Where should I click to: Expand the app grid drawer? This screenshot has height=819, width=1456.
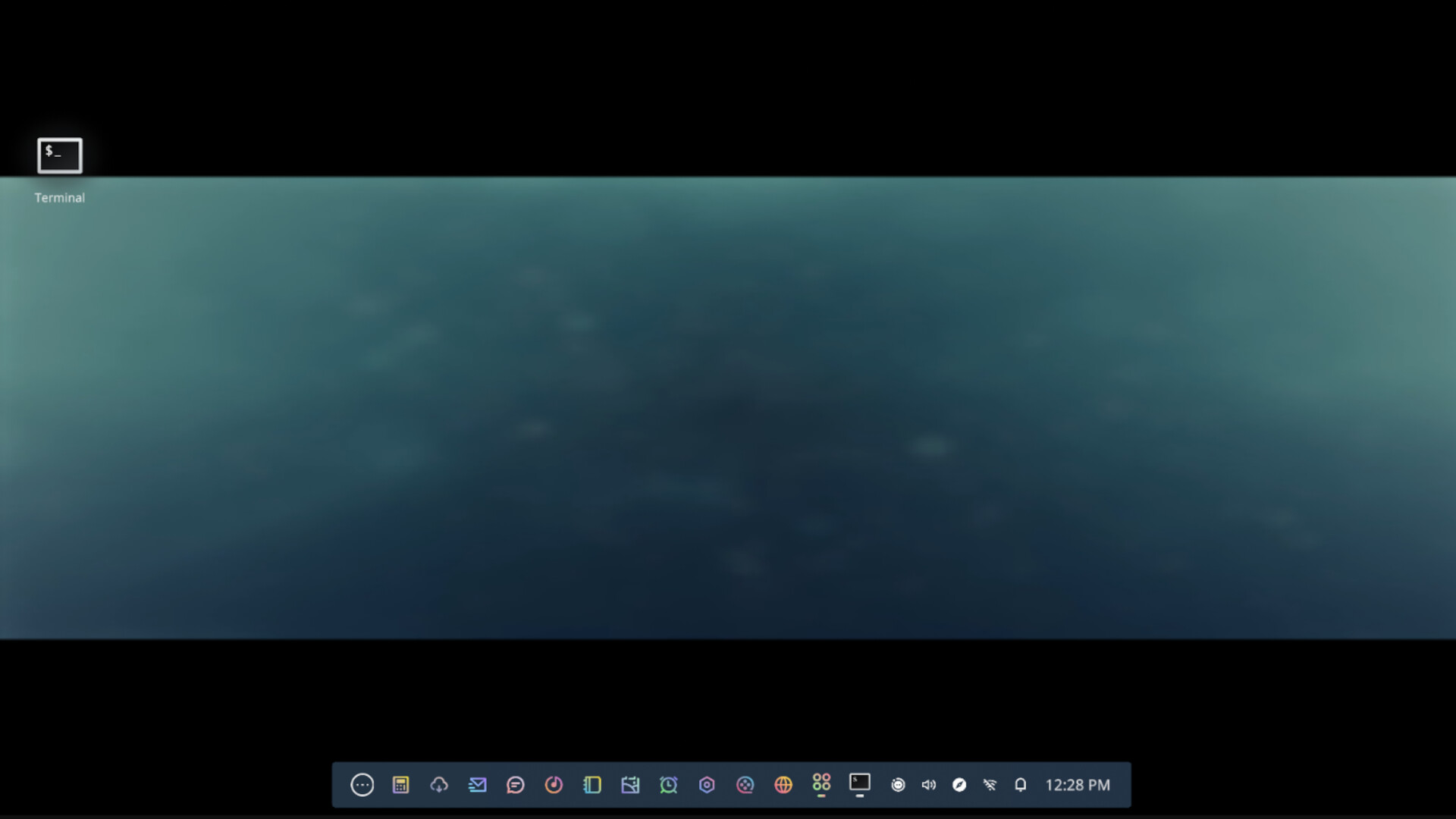822,785
